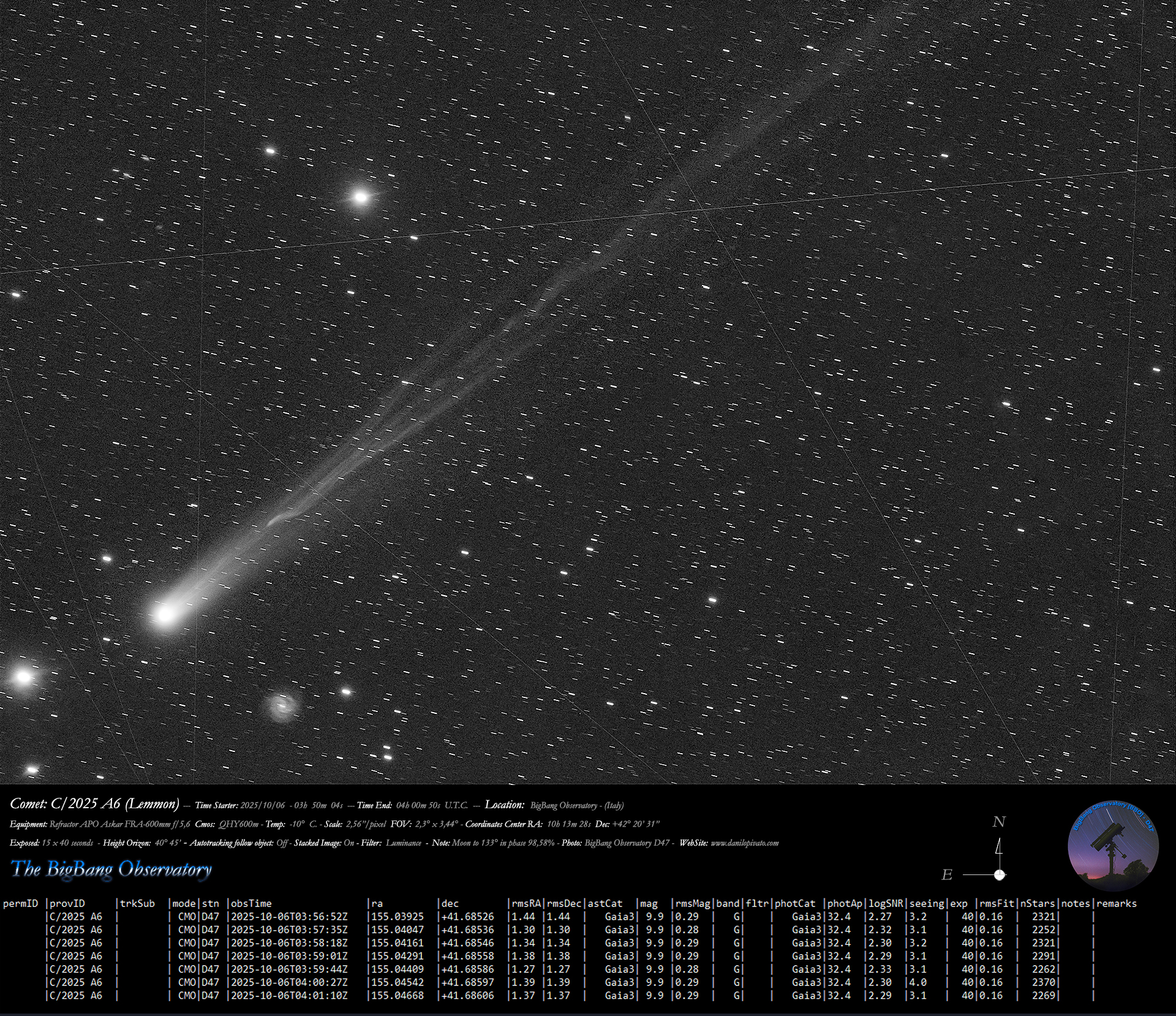Click the comet's bright nucleus

pos(165,613)
